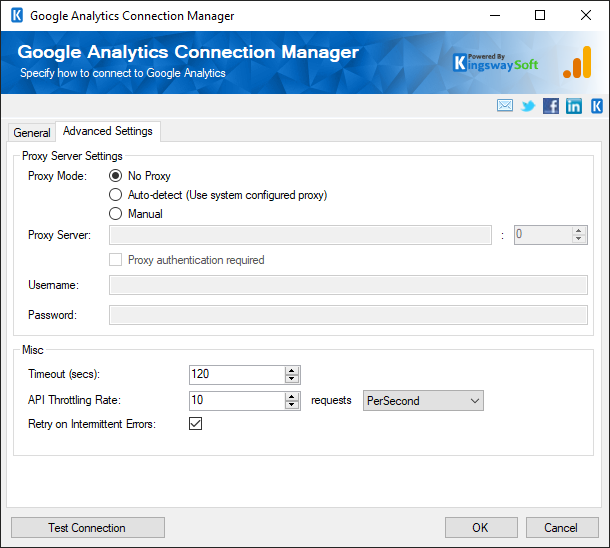This screenshot has width=610, height=548.
Task: Select the Advanced Settings tab
Action: click(x=108, y=131)
